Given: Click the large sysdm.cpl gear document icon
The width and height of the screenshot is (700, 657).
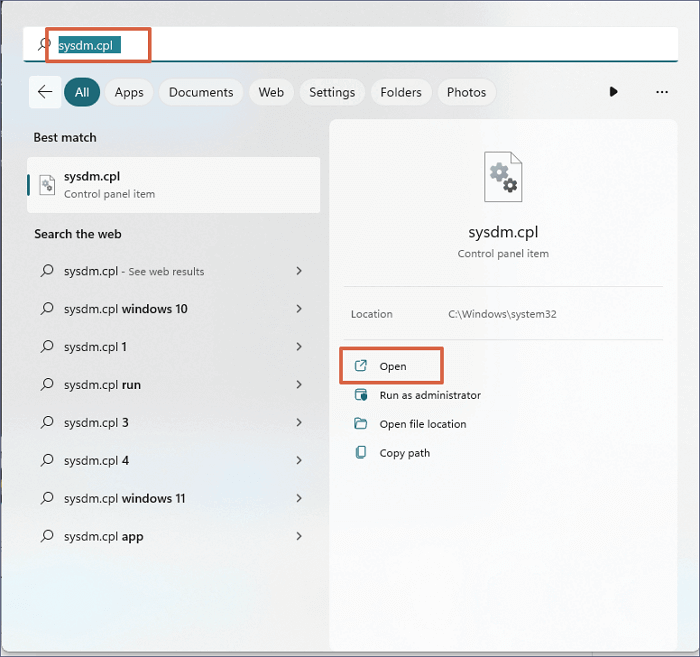Looking at the screenshot, I should click(x=503, y=177).
